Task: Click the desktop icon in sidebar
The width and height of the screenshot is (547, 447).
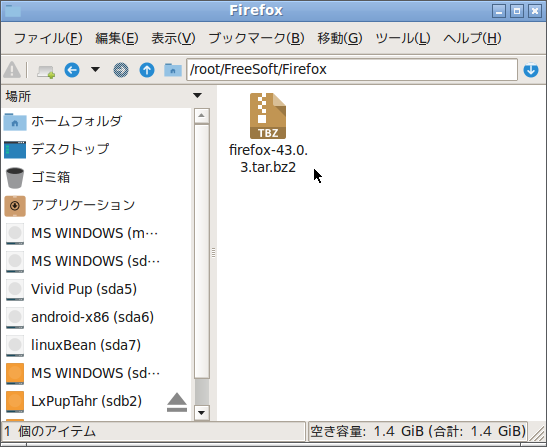Action: [x=15, y=150]
